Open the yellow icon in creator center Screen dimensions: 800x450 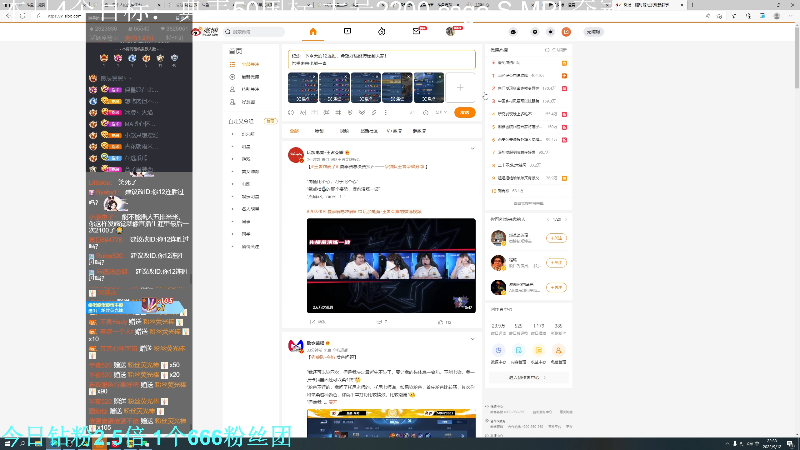pyautogui.click(x=538, y=350)
